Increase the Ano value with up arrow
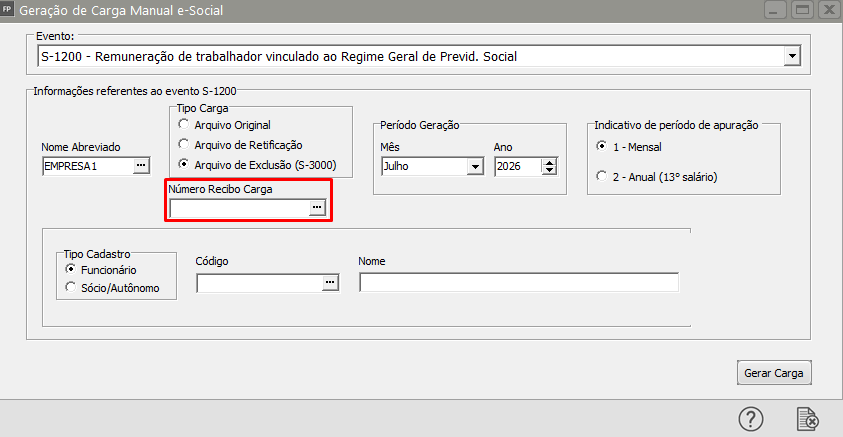The width and height of the screenshot is (843, 437). point(549,162)
